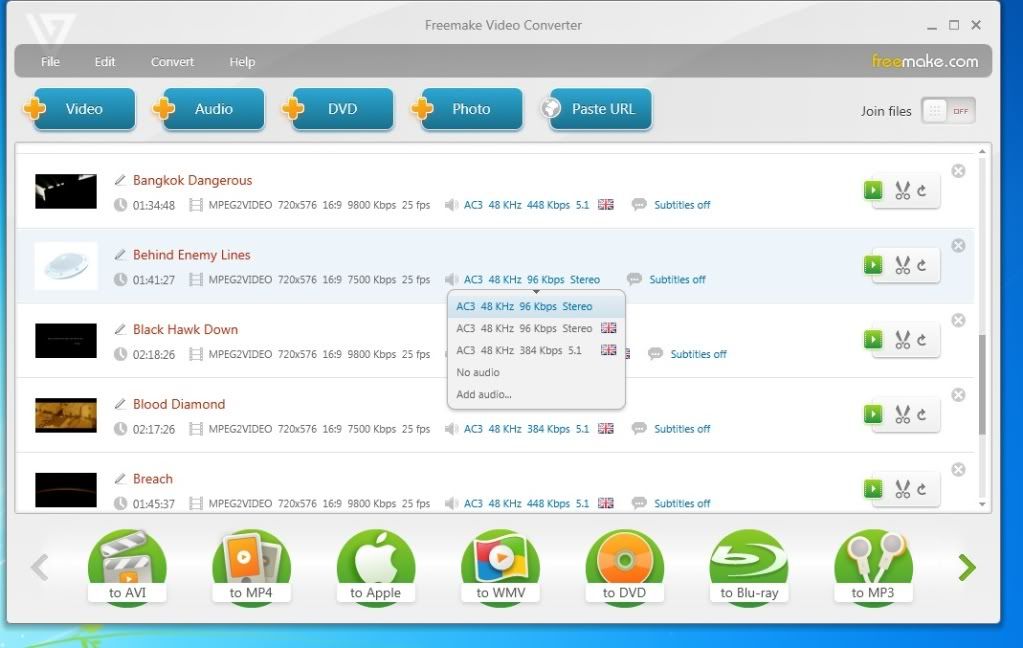Viewport: 1023px width, 648px height.
Task: Play preview for Bangkok Dangerous
Action: [x=873, y=190]
